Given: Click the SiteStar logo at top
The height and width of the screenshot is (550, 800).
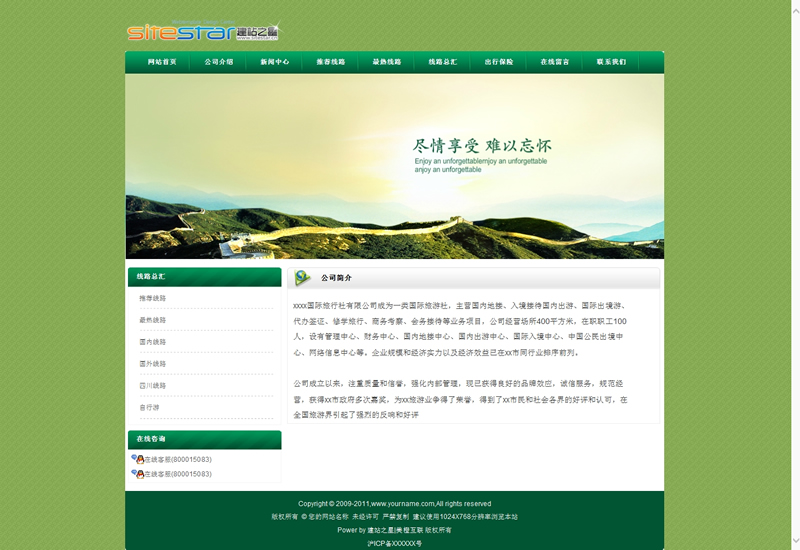Looking at the screenshot, I should pyautogui.click(x=203, y=32).
